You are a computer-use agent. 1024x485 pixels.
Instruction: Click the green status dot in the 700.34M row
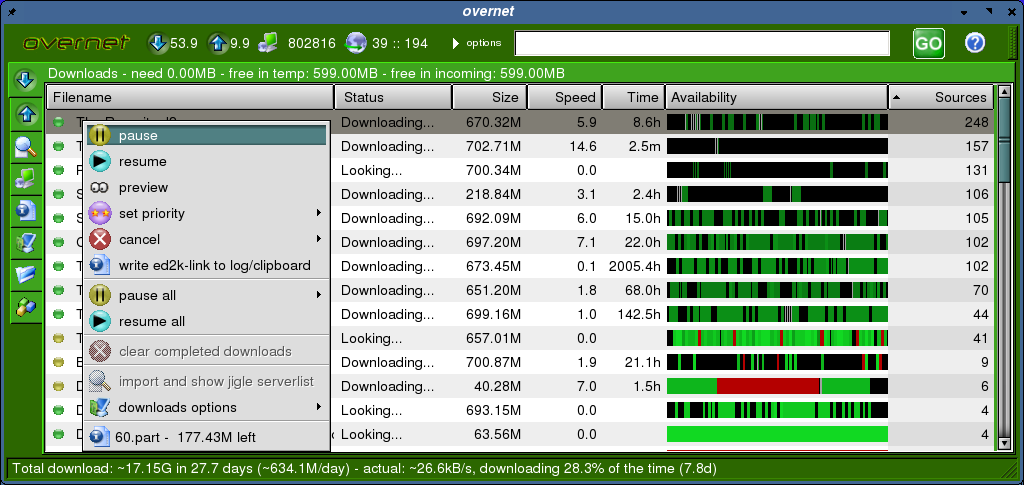click(58, 170)
